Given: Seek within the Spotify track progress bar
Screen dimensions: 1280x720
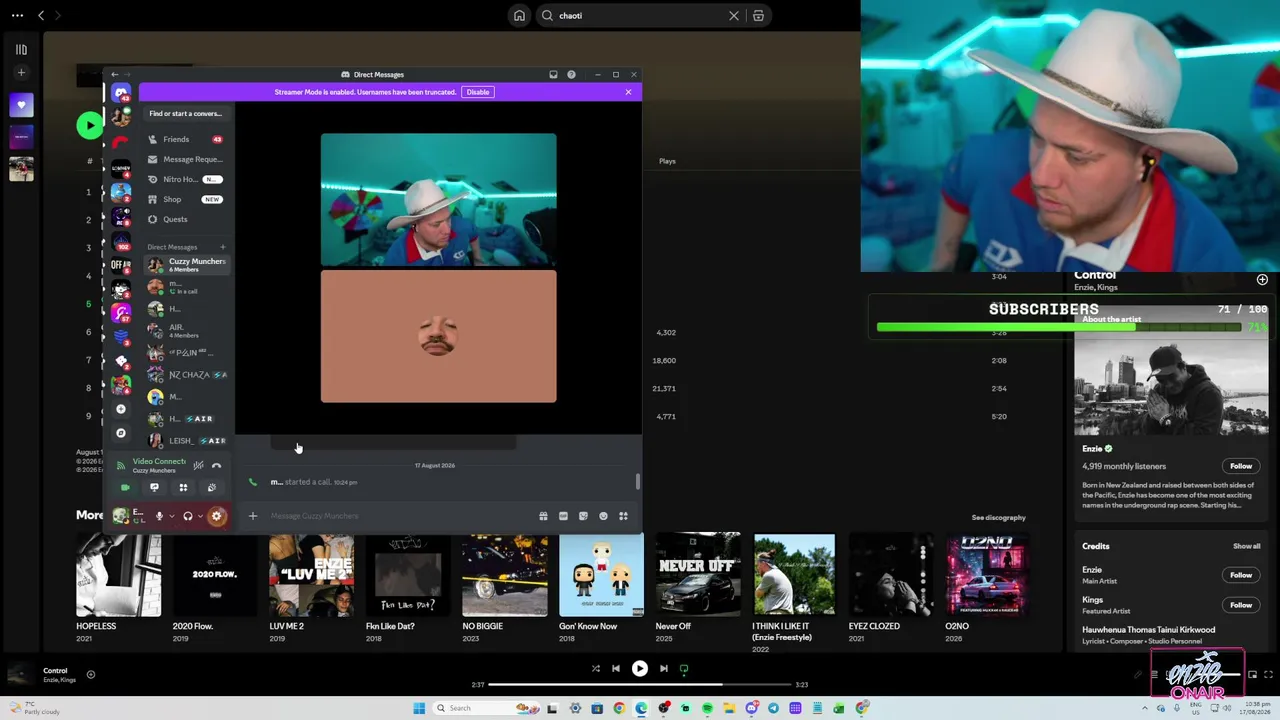Looking at the screenshot, I should 640,685.
